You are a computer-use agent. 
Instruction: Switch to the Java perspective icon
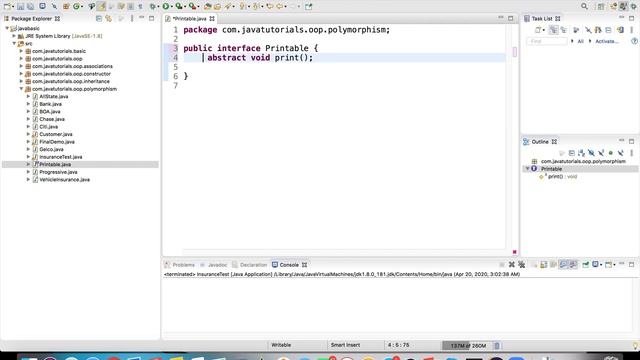tap(623, 6)
